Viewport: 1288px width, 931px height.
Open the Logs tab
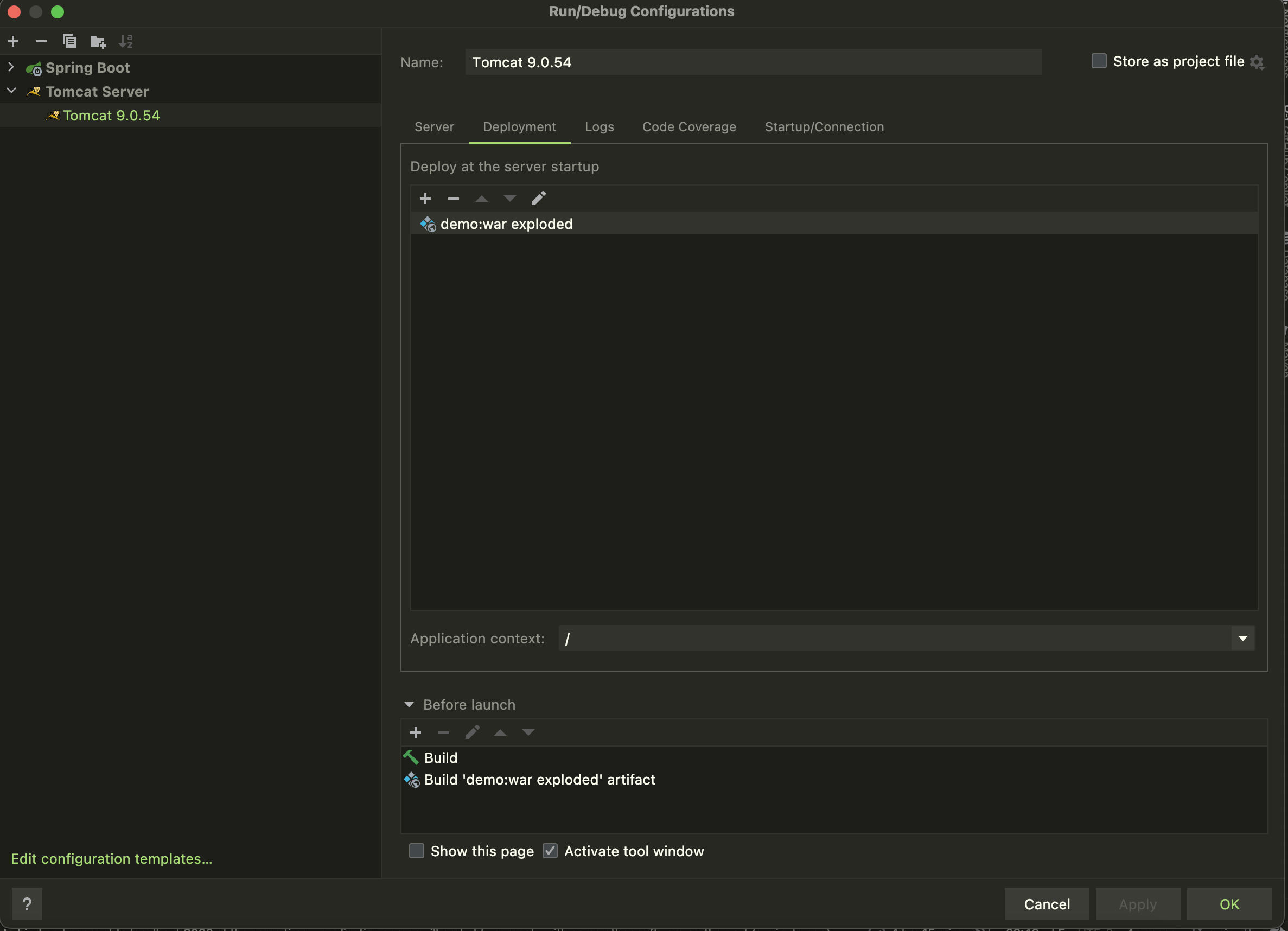(x=599, y=126)
